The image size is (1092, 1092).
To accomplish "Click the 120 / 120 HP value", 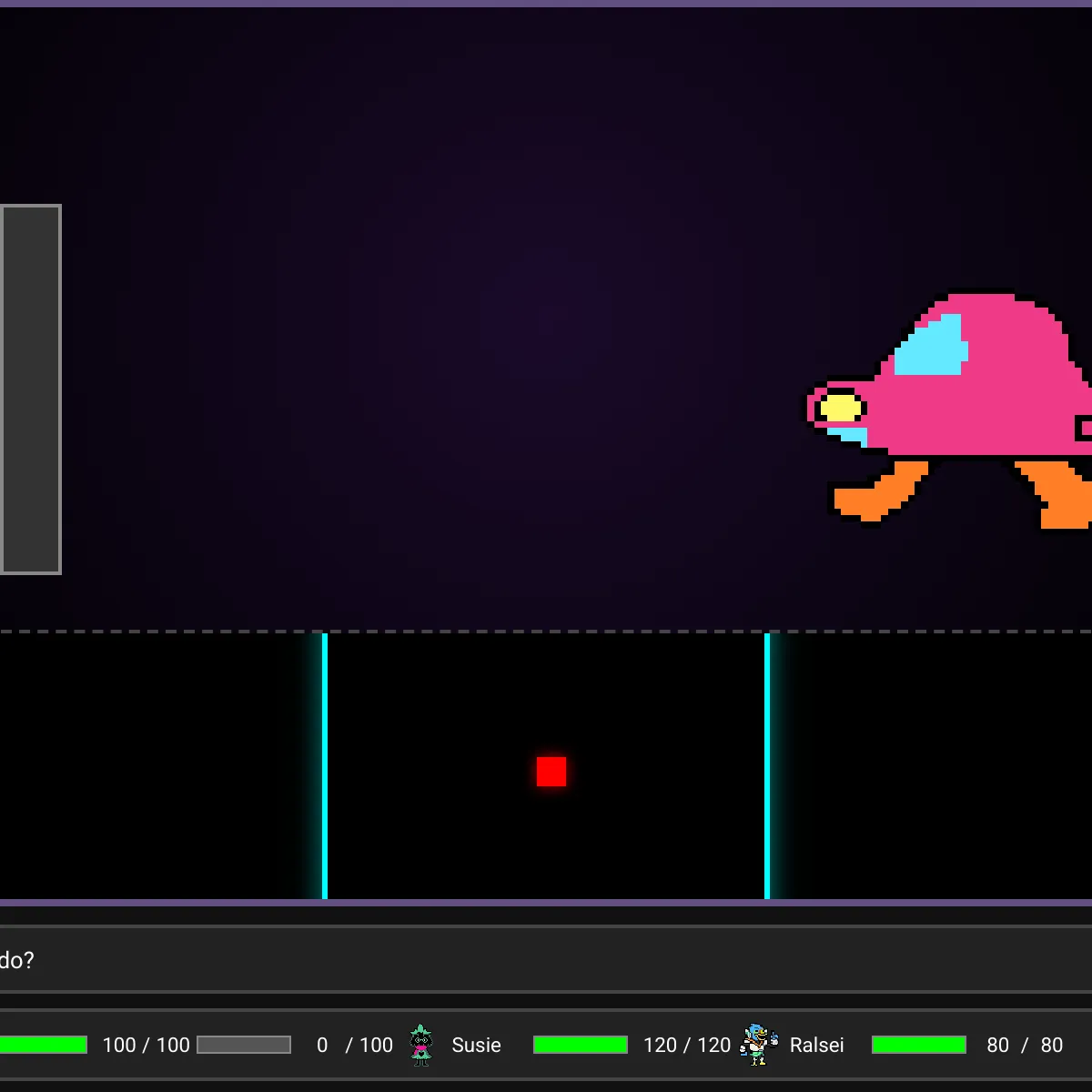I will coord(687,1045).
